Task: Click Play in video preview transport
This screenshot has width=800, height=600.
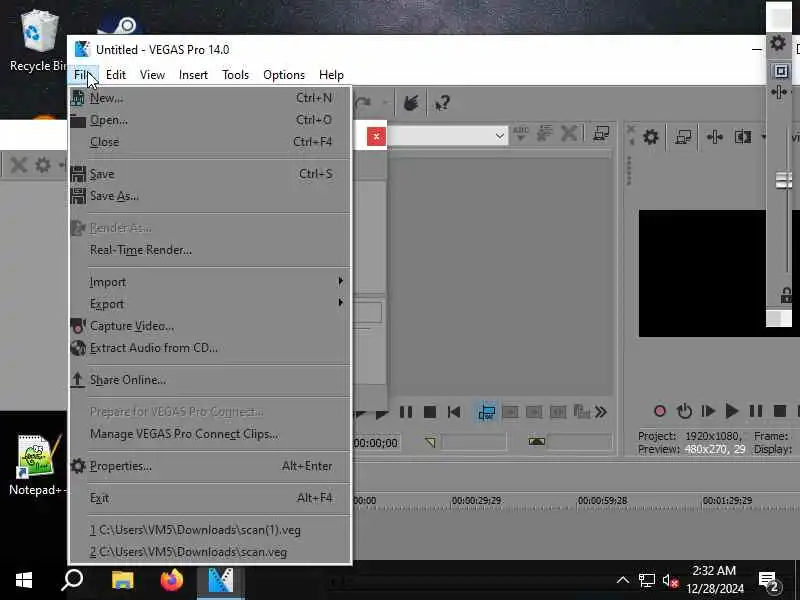Action: pos(732,411)
